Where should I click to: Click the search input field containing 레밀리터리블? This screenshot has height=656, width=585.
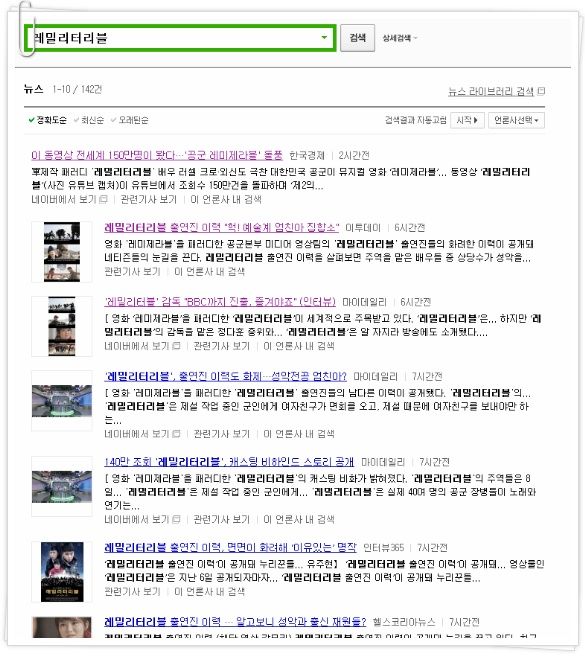click(180, 38)
